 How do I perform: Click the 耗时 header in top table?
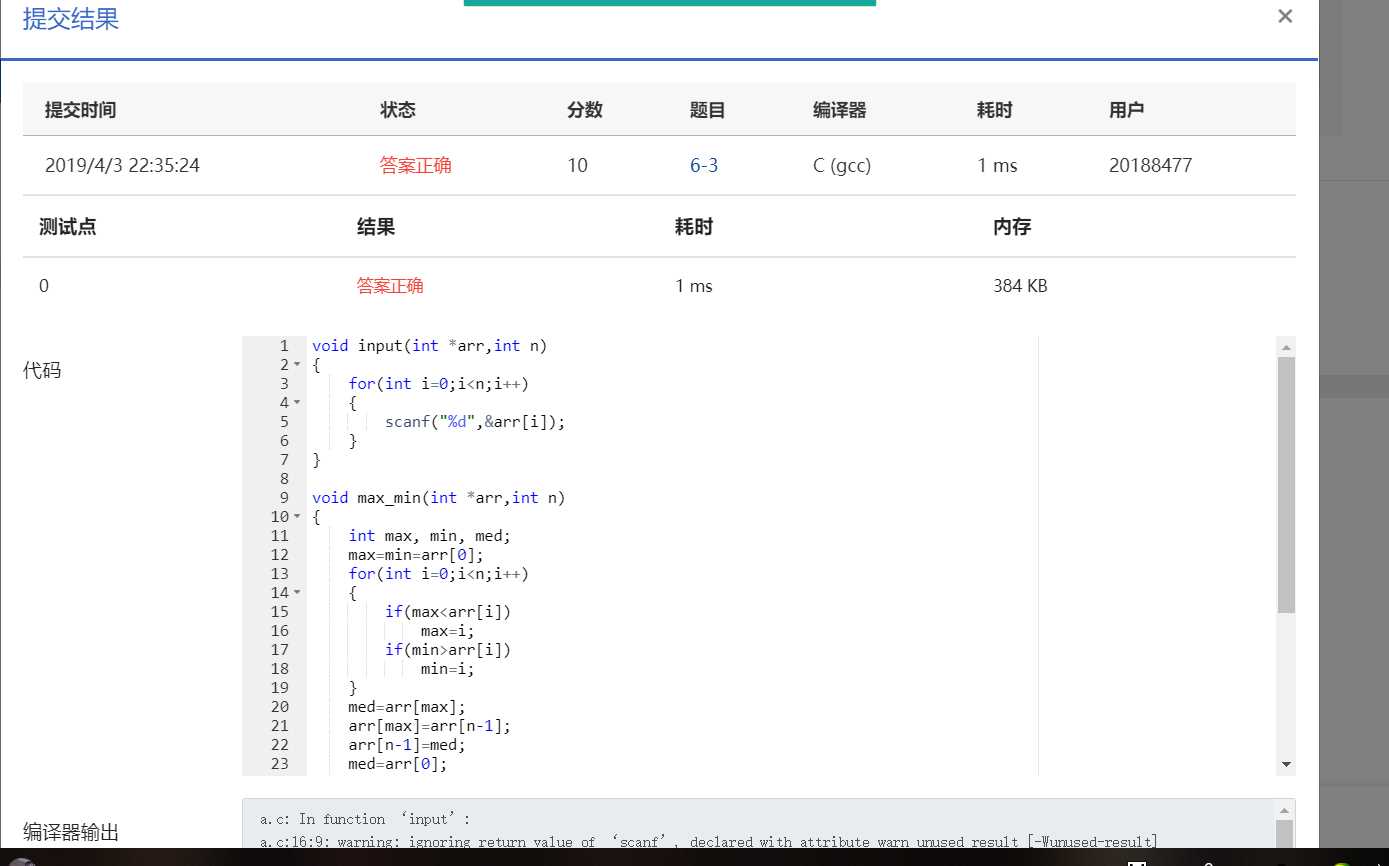tap(995, 110)
